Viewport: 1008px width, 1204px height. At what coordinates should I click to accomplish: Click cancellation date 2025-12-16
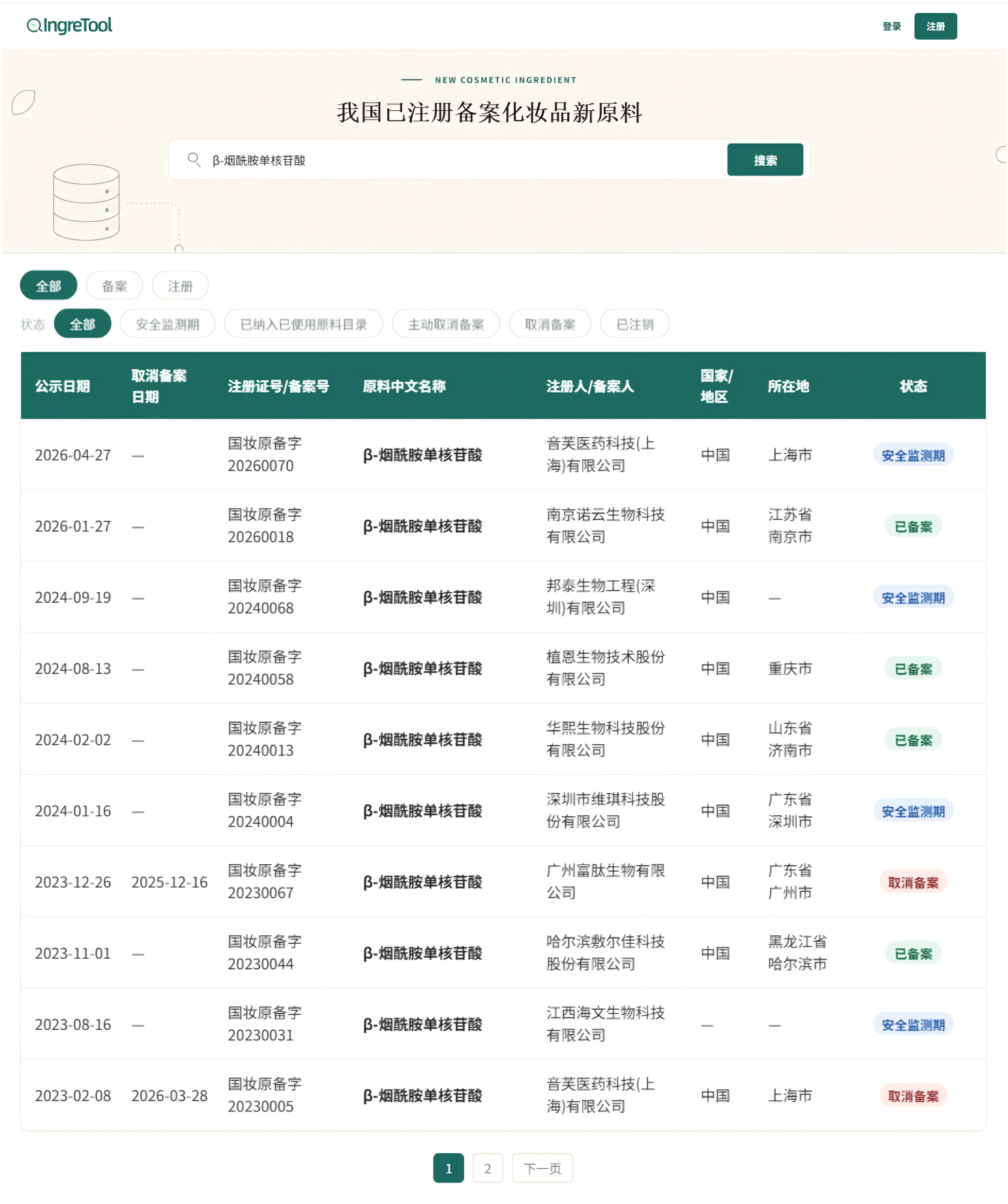tap(170, 882)
